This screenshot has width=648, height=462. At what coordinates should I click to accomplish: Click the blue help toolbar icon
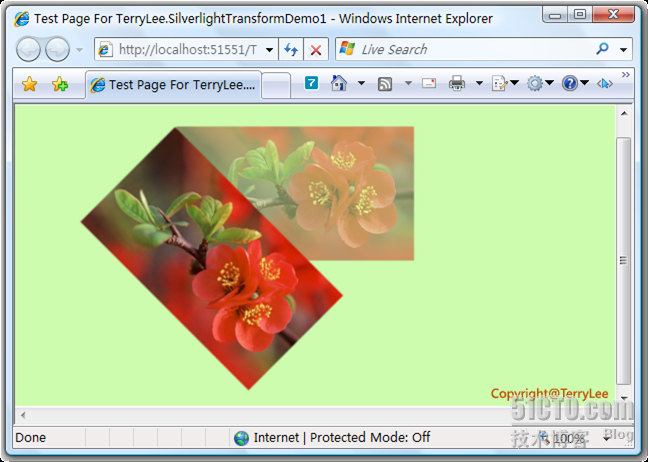click(x=311, y=83)
